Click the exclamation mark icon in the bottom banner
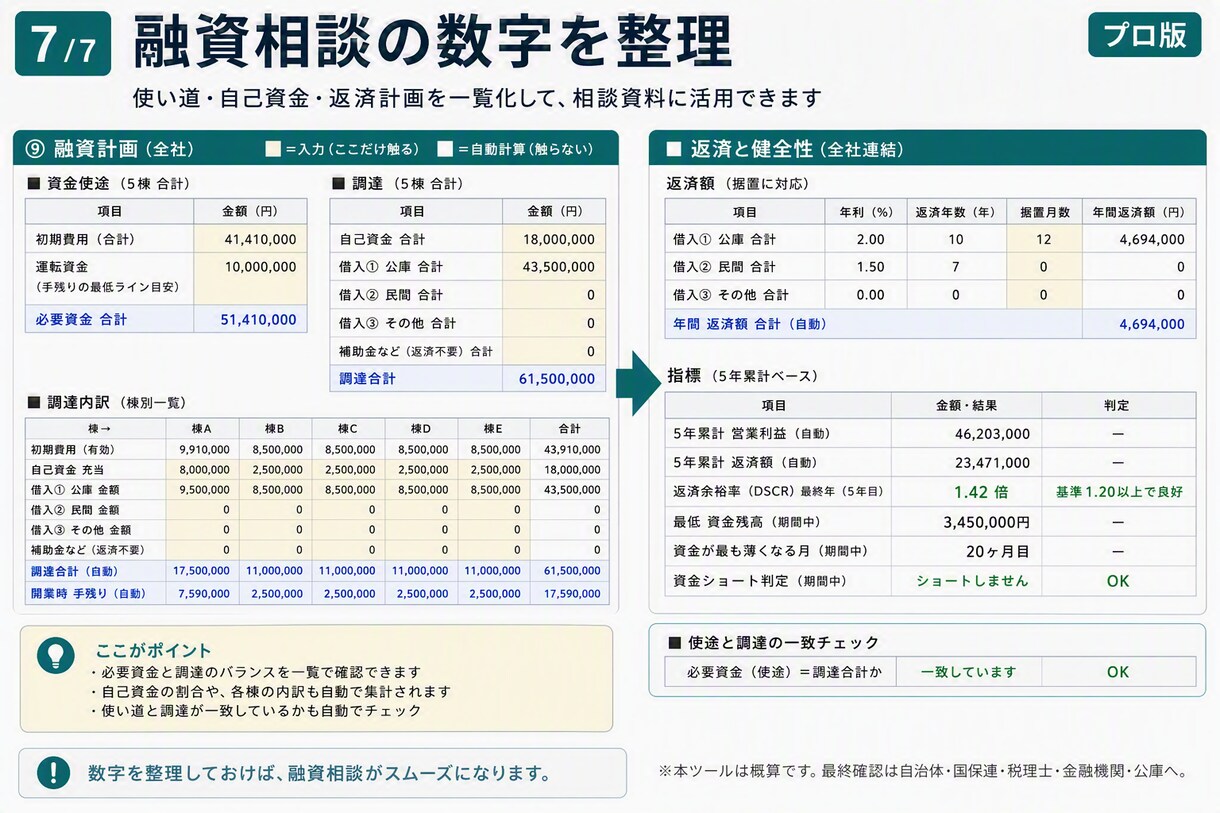Image resolution: width=1220 pixels, height=813 pixels. point(53,772)
